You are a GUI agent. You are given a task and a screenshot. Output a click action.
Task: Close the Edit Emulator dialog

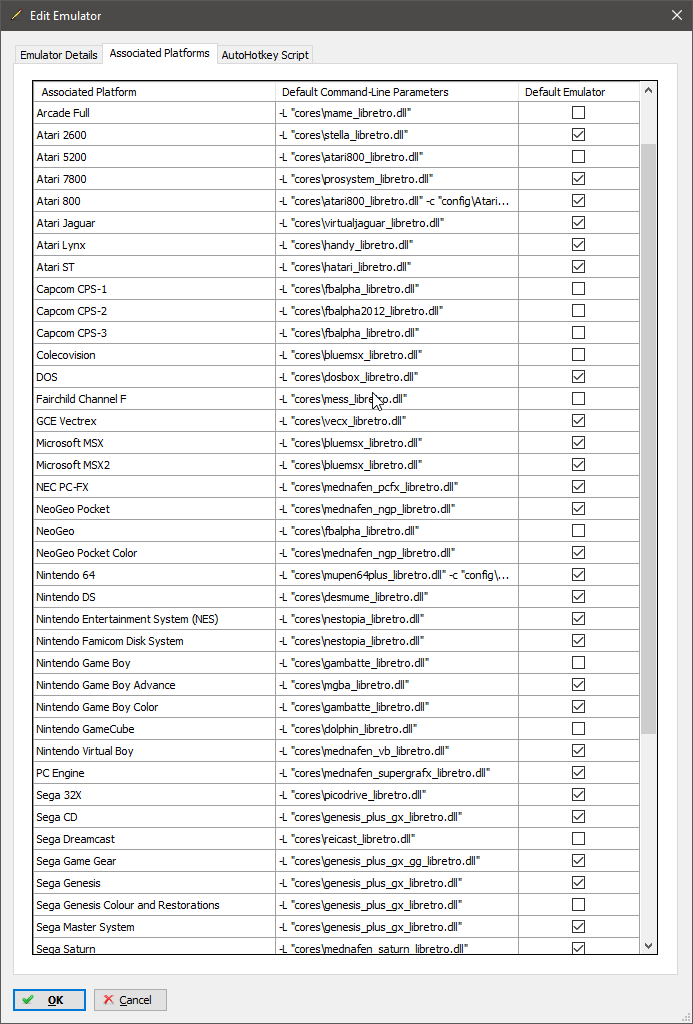pos(677,15)
